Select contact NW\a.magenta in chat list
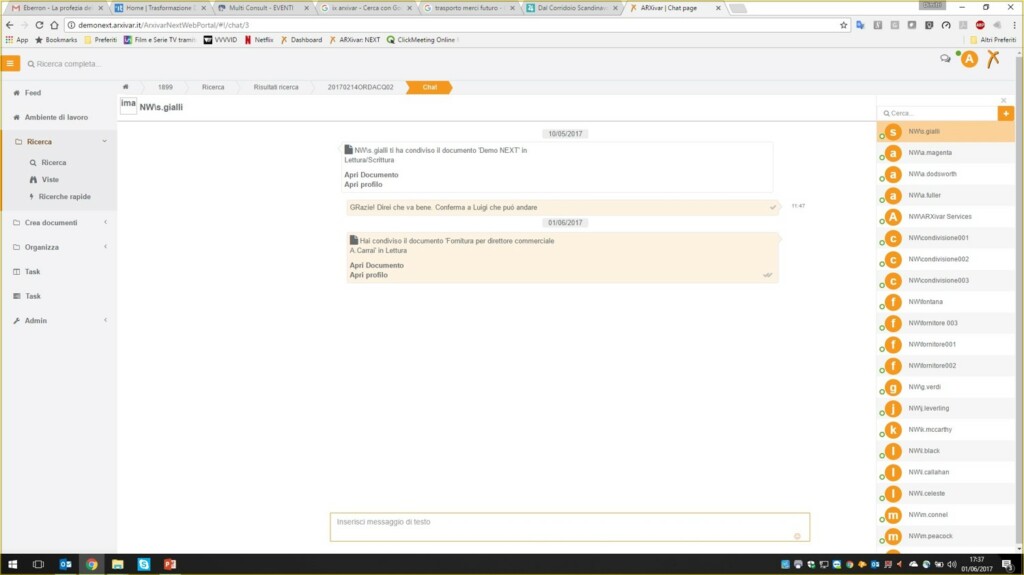The height and width of the screenshot is (575, 1024). 930,153
